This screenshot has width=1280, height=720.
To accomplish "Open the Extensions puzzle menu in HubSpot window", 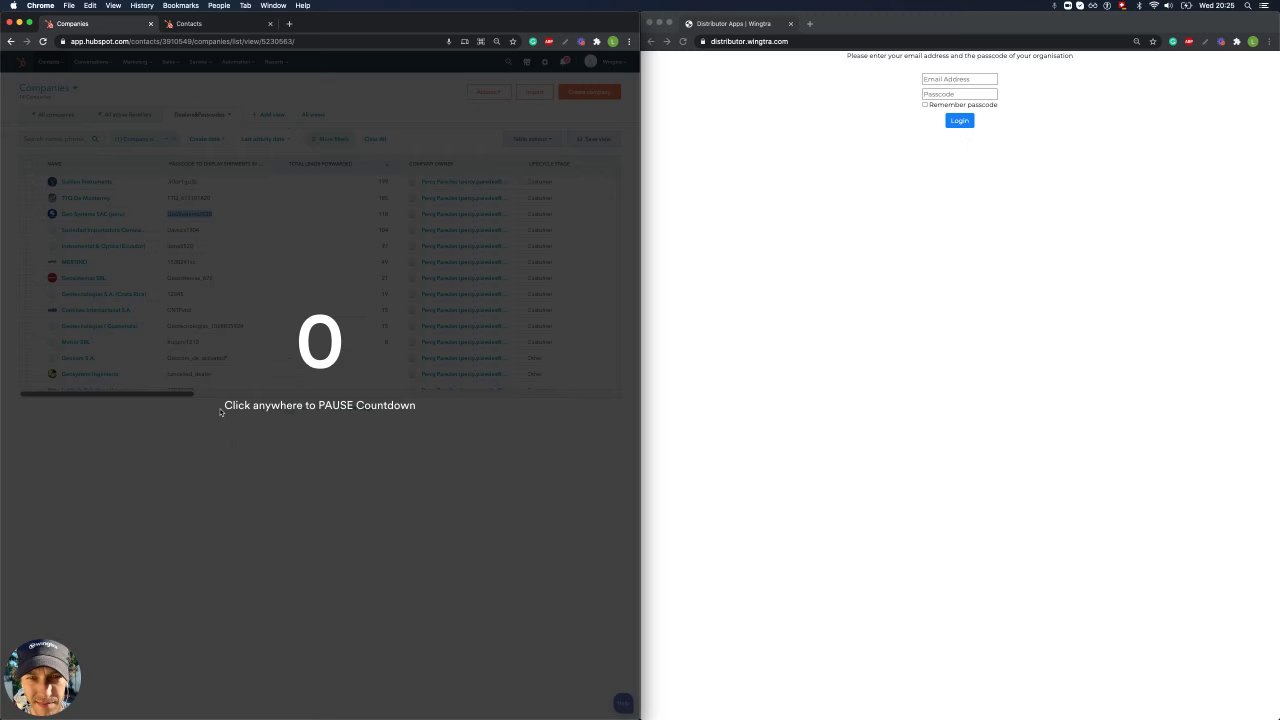I will [x=596, y=41].
